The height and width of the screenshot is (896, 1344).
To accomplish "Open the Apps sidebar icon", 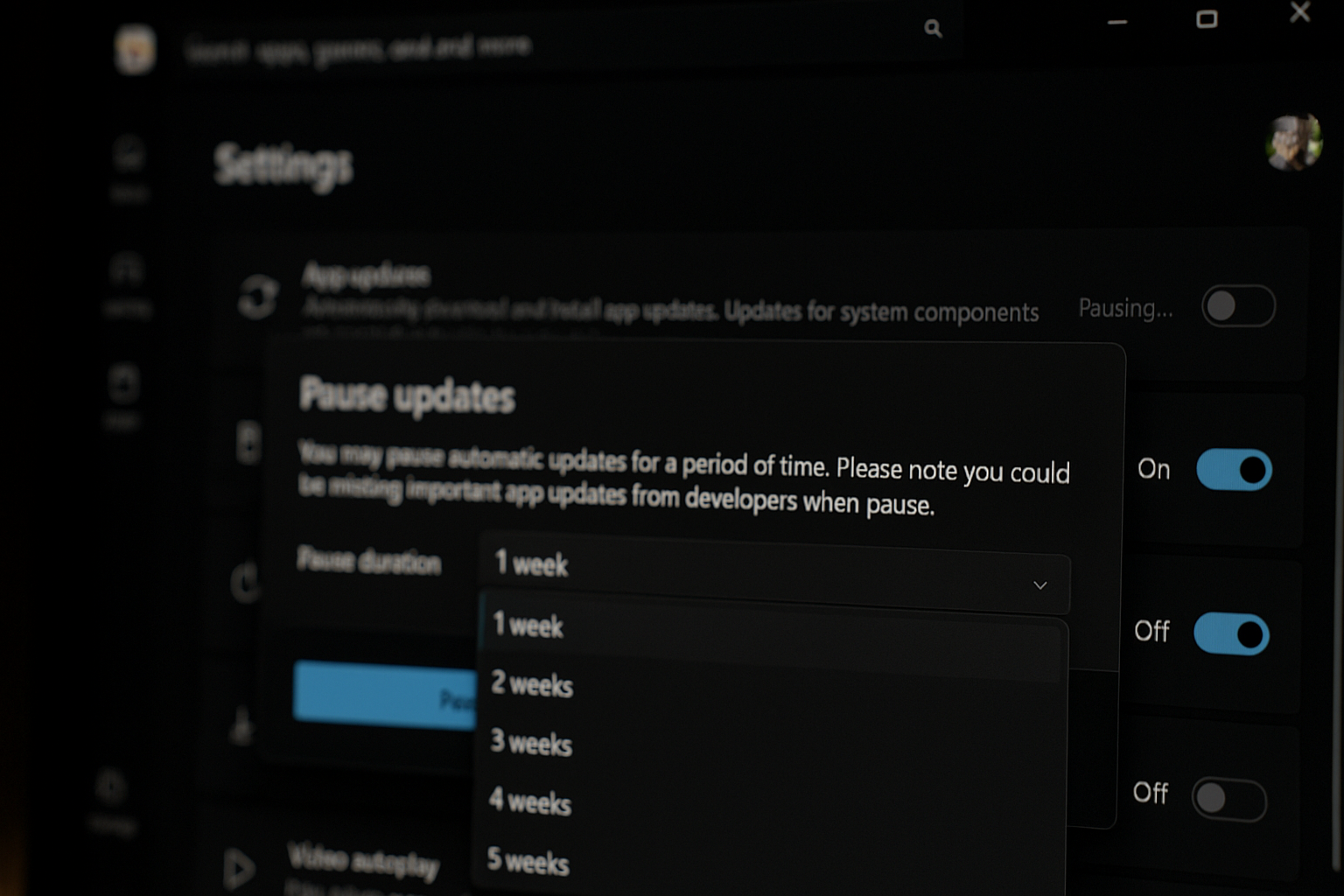I will [122, 395].
